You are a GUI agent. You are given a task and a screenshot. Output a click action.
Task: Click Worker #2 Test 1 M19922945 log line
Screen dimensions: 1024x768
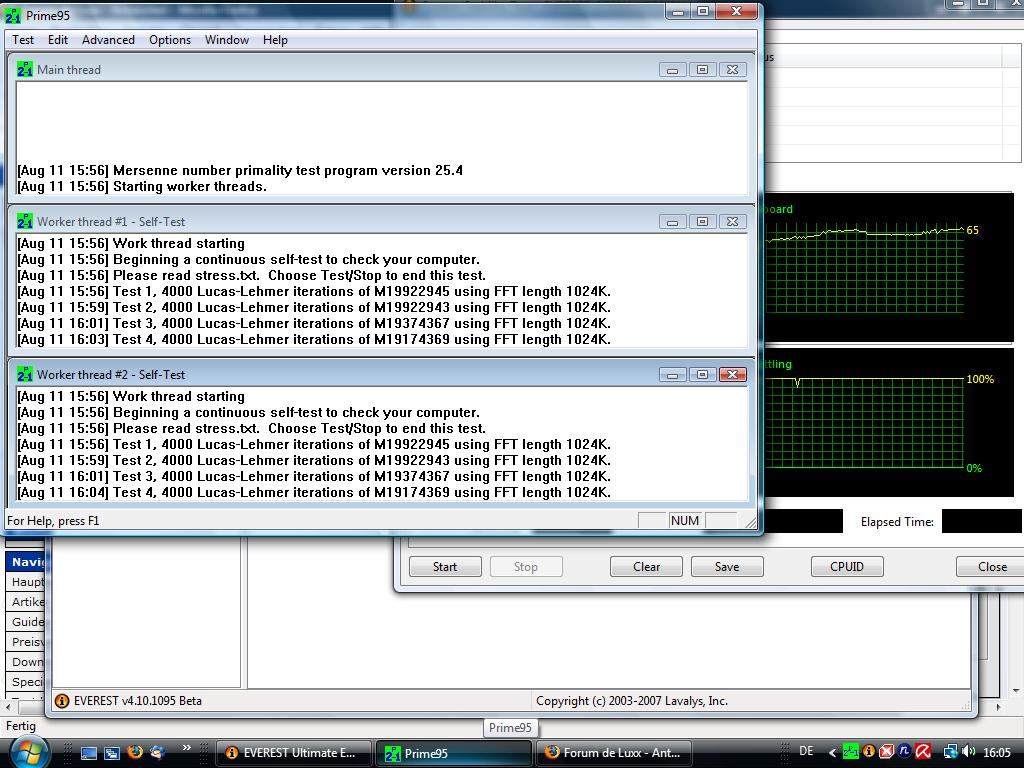(x=314, y=445)
